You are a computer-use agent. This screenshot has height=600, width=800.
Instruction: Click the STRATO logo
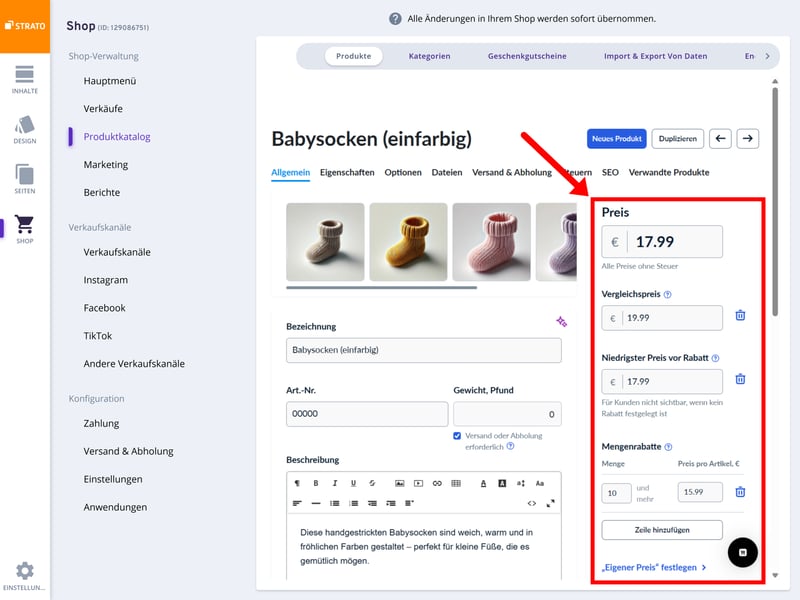pyautogui.click(x=25, y=26)
